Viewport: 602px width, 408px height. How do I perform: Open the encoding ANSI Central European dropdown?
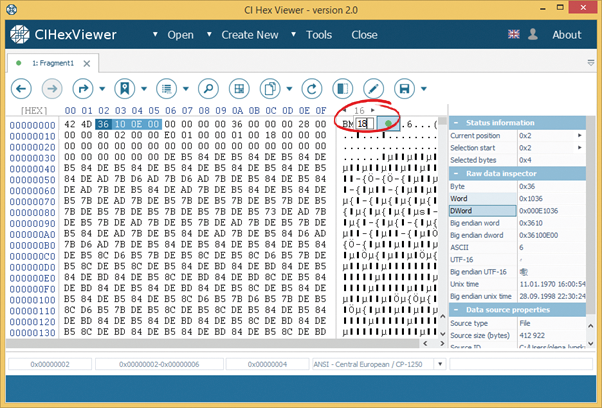click(x=440, y=364)
